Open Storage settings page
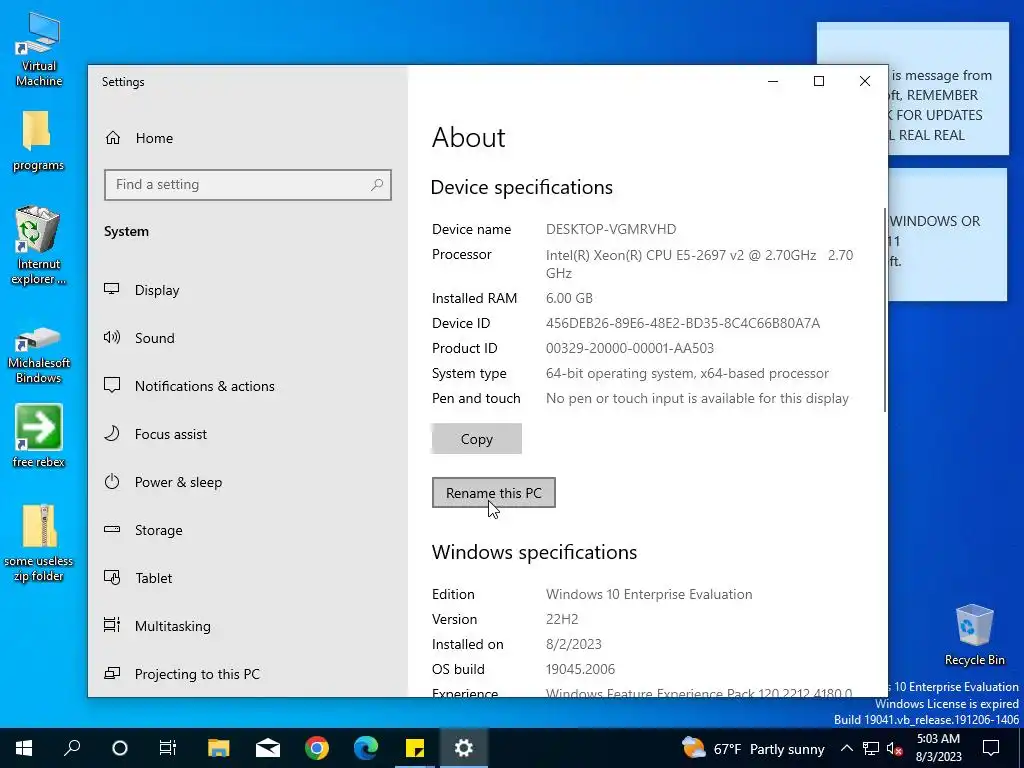Screen dimensions: 1024x768 [248, 530]
